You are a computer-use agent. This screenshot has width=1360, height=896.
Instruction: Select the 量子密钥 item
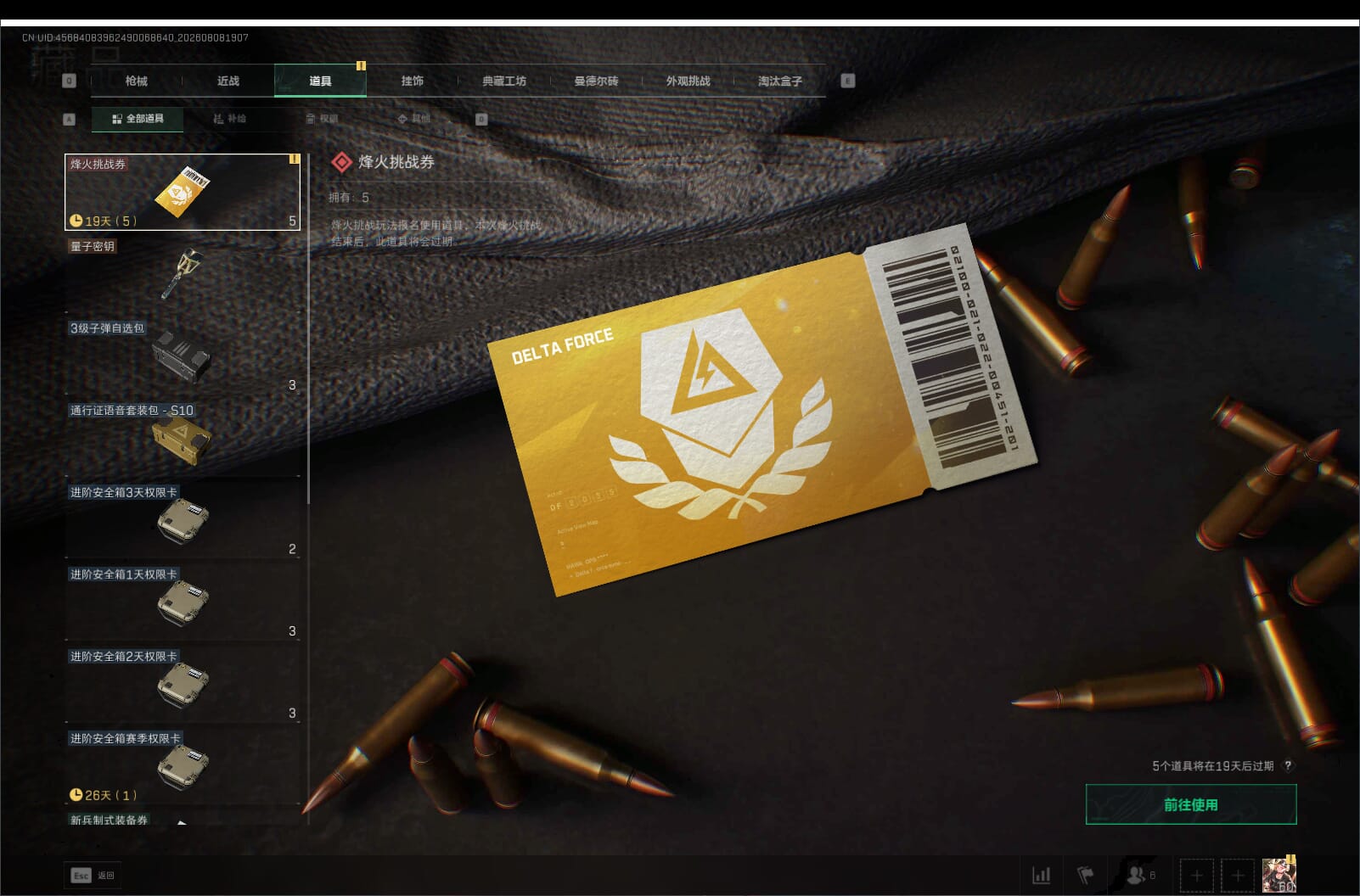tap(183, 273)
